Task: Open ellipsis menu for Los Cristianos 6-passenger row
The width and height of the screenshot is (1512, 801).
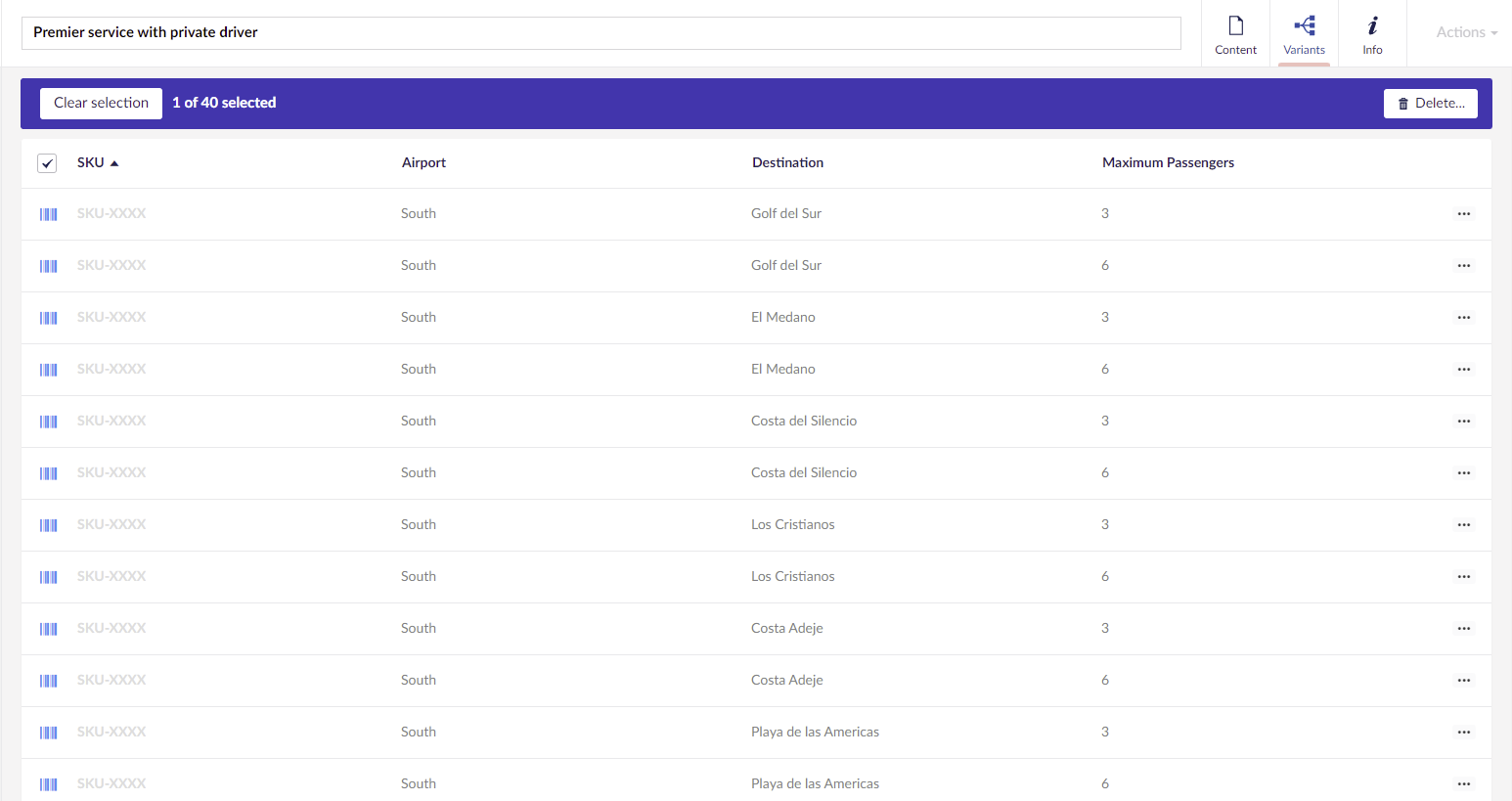Action: click(1464, 576)
